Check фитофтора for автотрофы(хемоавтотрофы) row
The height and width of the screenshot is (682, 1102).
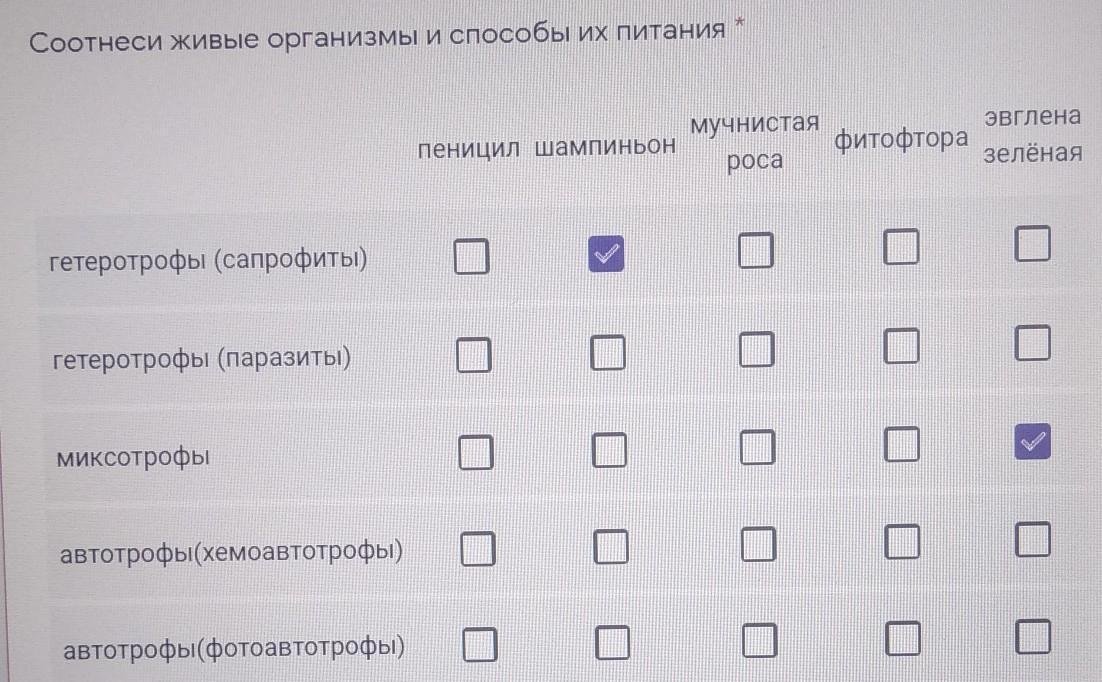[902, 541]
